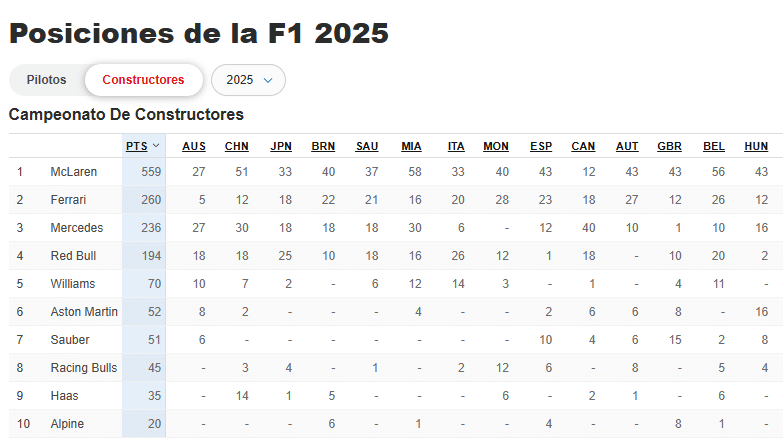This screenshot has width=783, height=441.
Task: Select the Aston Martin row
Action: [395, 312]
